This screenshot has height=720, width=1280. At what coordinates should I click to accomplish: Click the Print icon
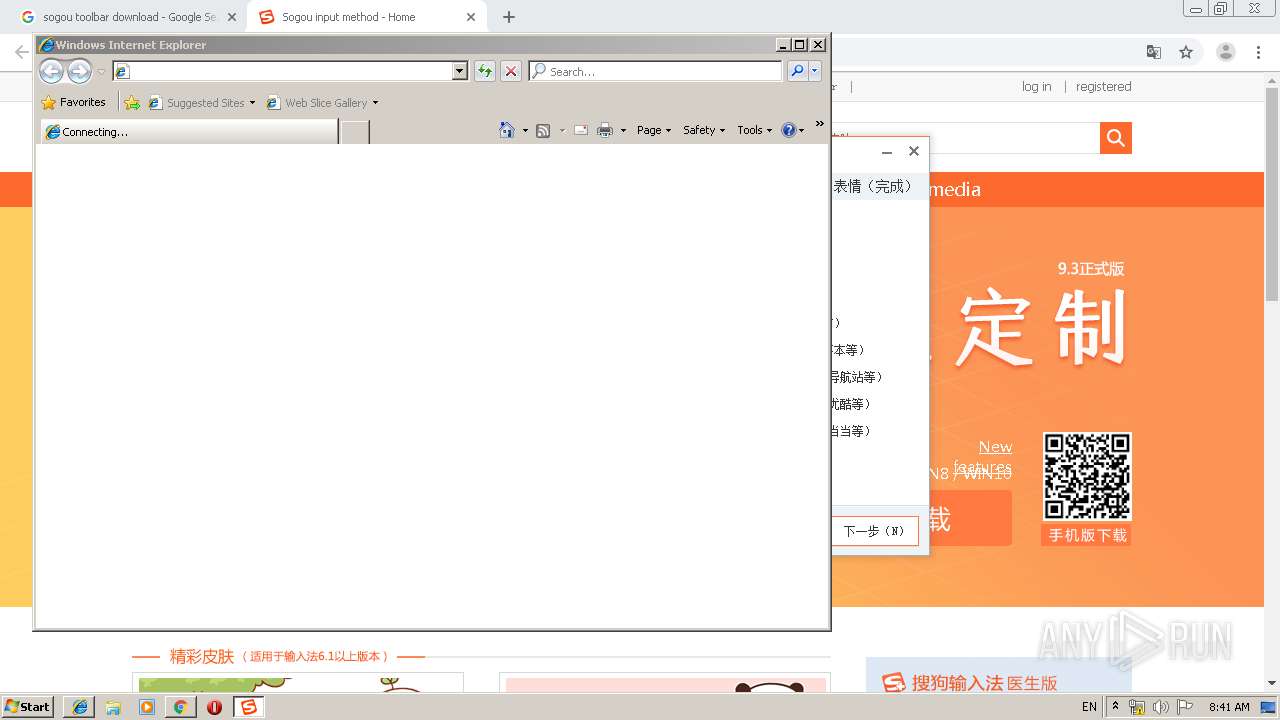pyautogui.click(x=605, y=130)
